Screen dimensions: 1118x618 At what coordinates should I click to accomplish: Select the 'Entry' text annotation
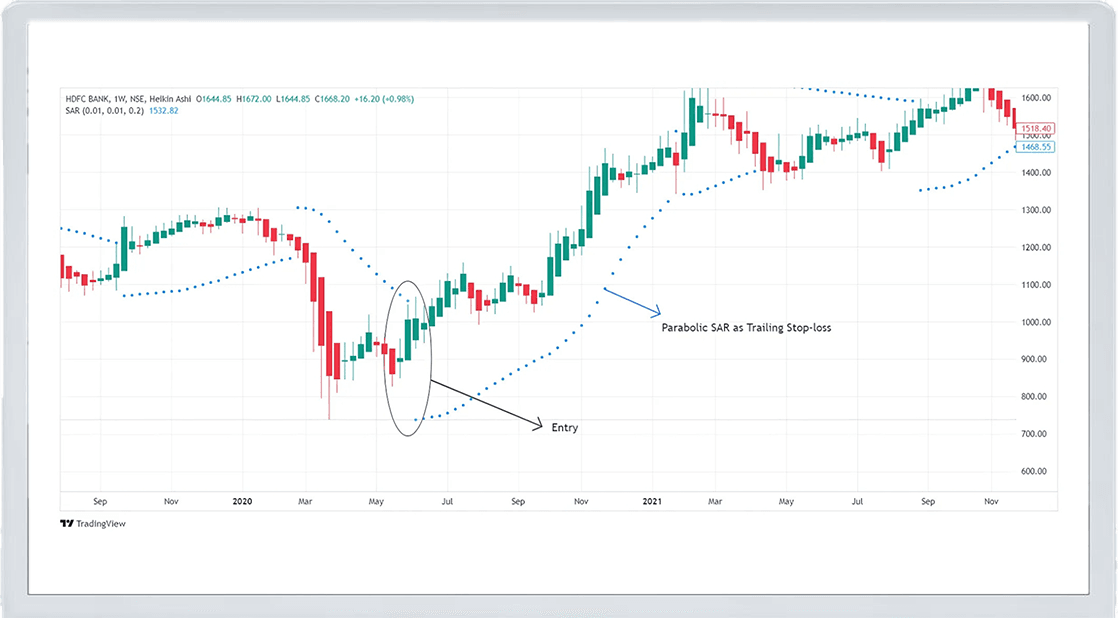point(564,428)
